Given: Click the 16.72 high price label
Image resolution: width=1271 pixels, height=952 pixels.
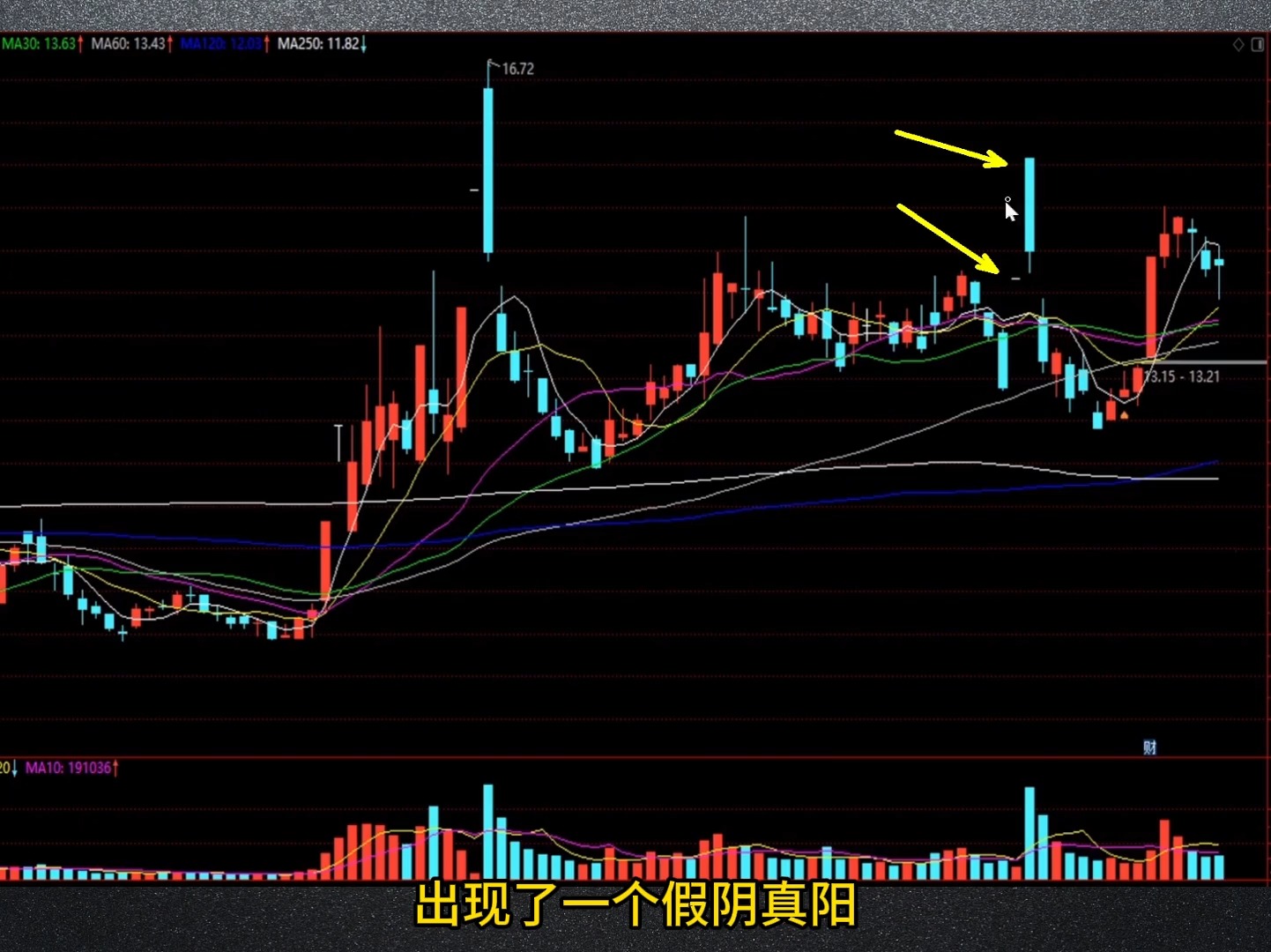Looking at the screenshot, I should click(x=518, y=69).
